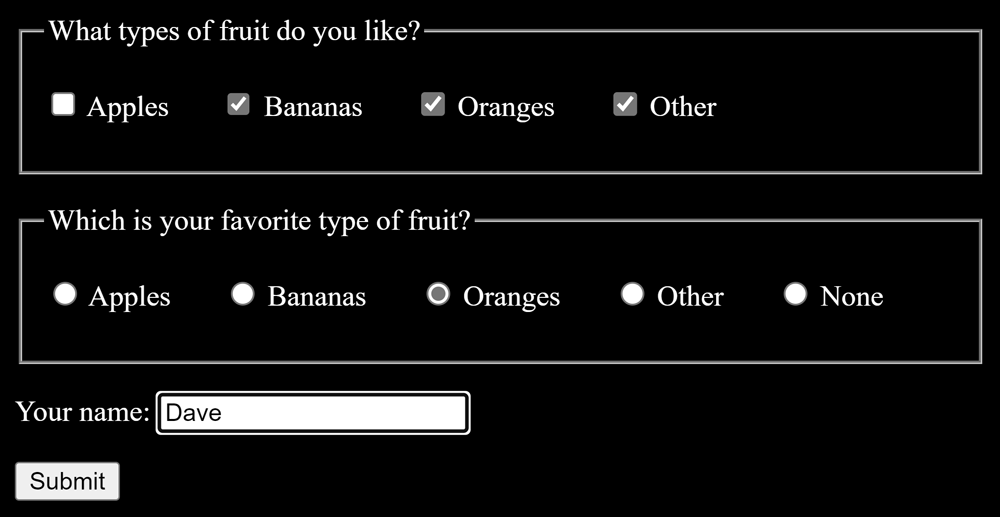The image size is (1000, 517).
Task: Click the "Apples" text beside the checkbox
Action: pyautogui.click(x=128, y=107)
